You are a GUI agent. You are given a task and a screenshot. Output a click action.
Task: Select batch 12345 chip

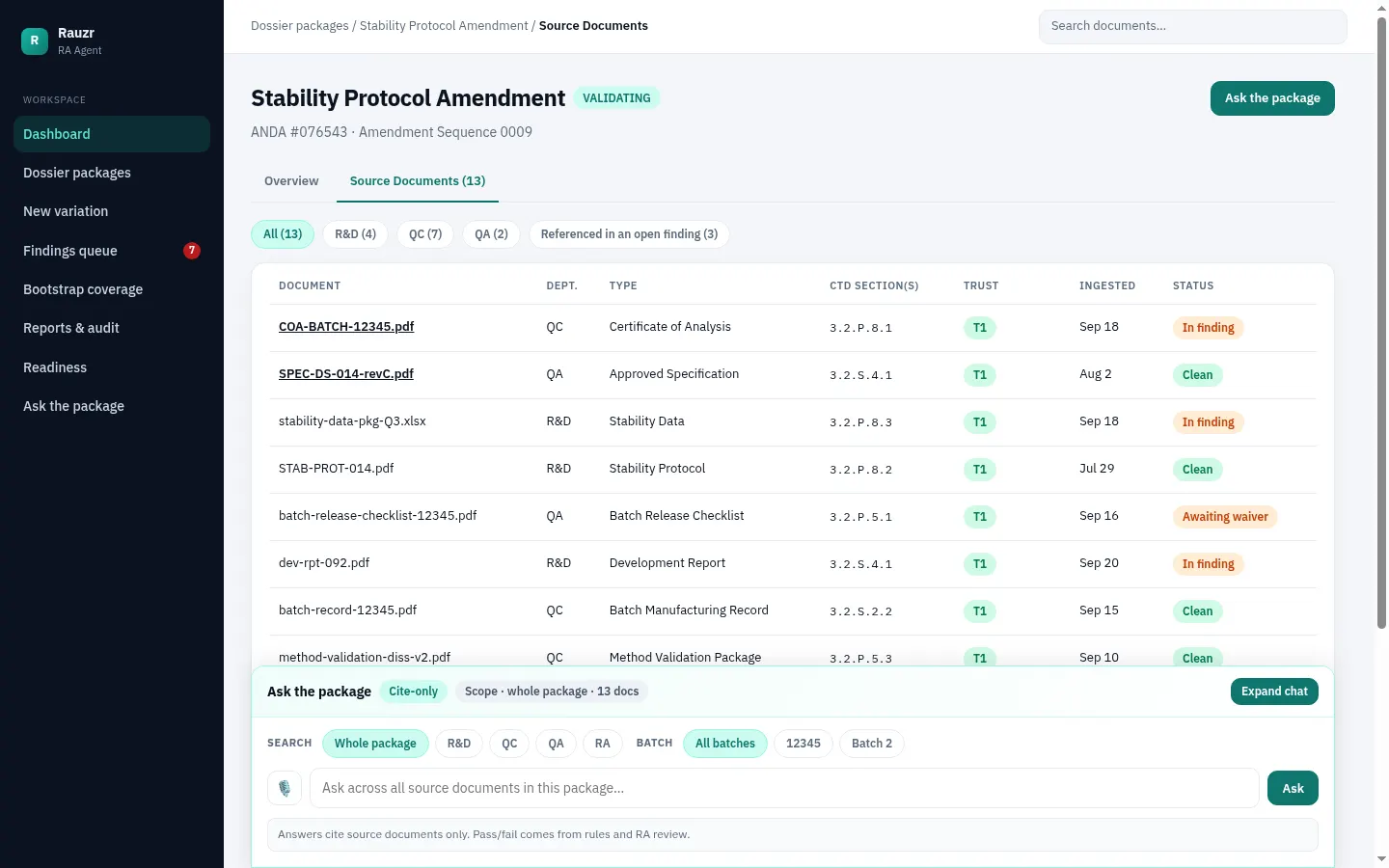(803, 744)
